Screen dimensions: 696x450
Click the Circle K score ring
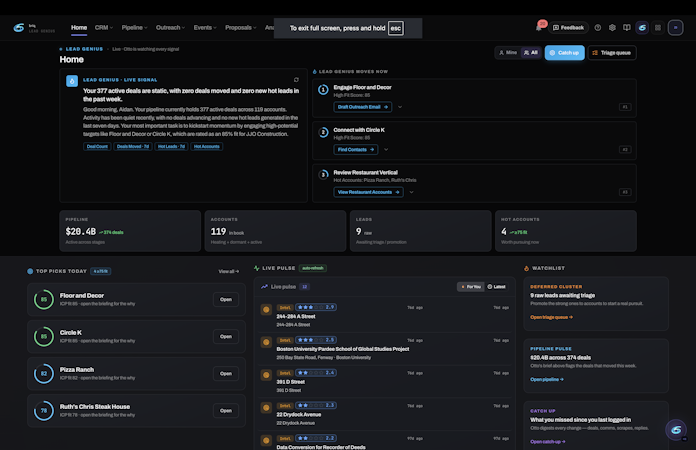coord(44,336)
